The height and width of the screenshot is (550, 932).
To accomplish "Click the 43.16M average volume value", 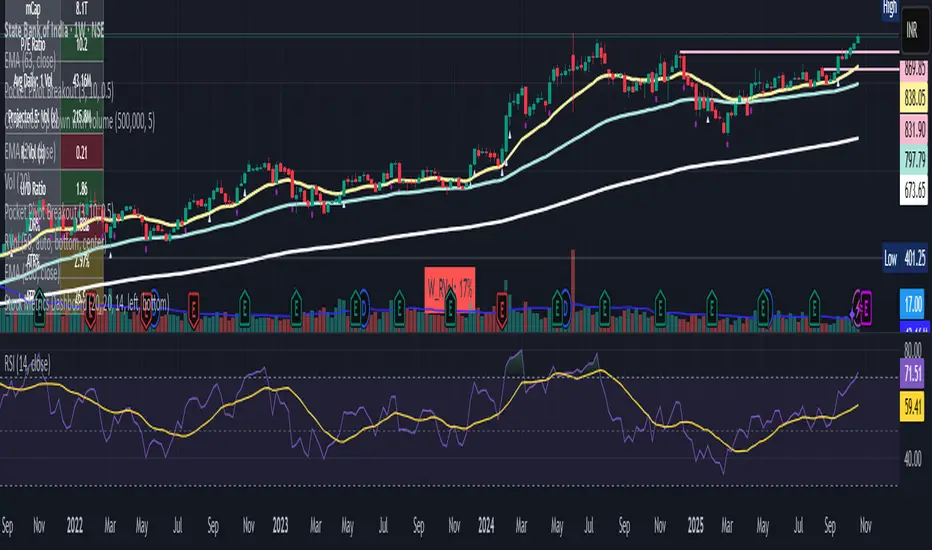I will coord(81,81).
